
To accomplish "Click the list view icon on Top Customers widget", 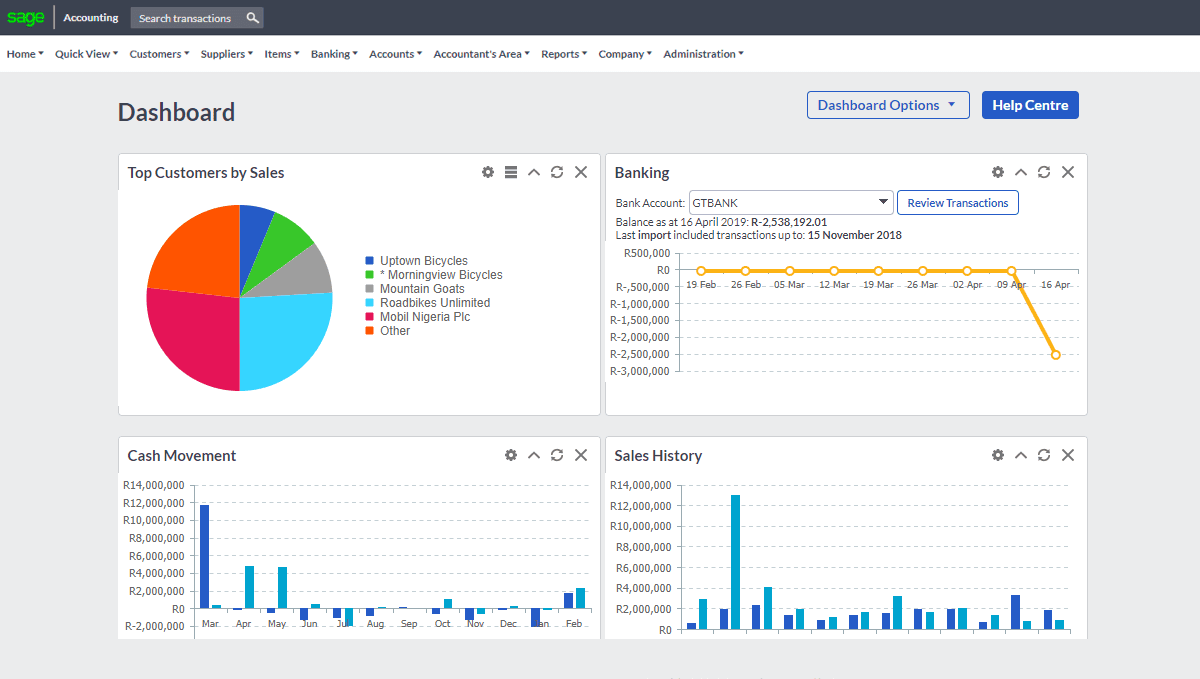I will (x=510, y=172).
